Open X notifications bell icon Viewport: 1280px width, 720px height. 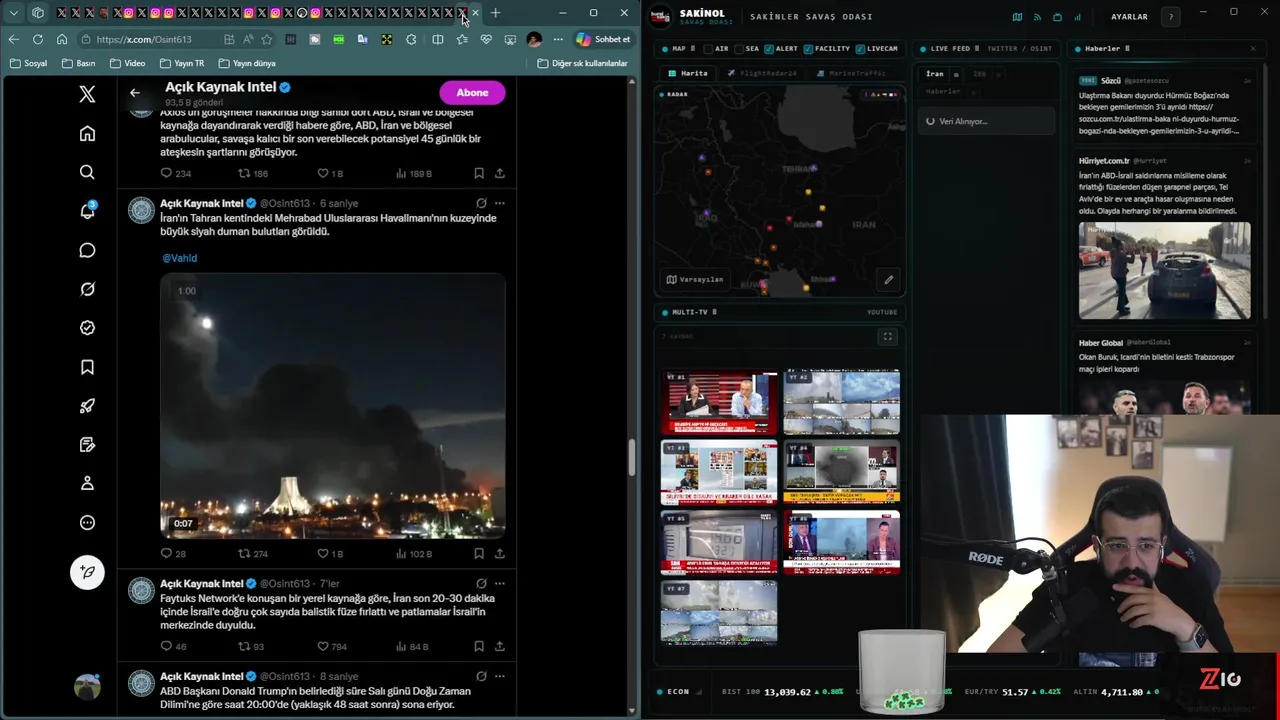[87, 211]
